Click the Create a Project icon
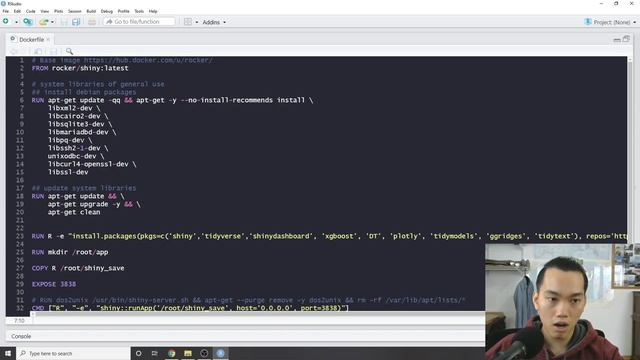 tap(27, 22)
